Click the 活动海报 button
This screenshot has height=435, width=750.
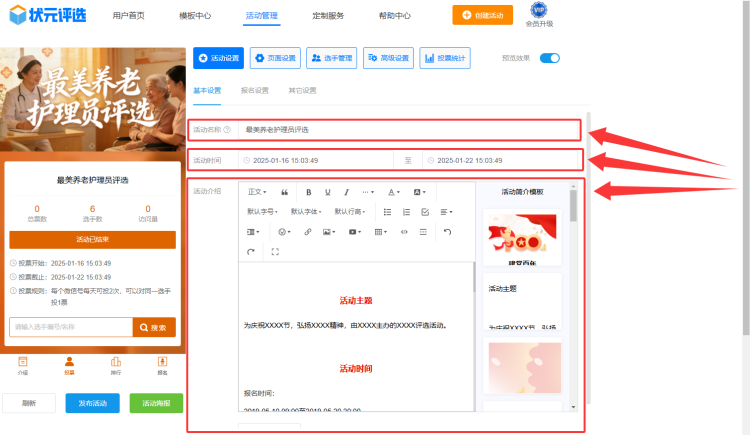156,403
